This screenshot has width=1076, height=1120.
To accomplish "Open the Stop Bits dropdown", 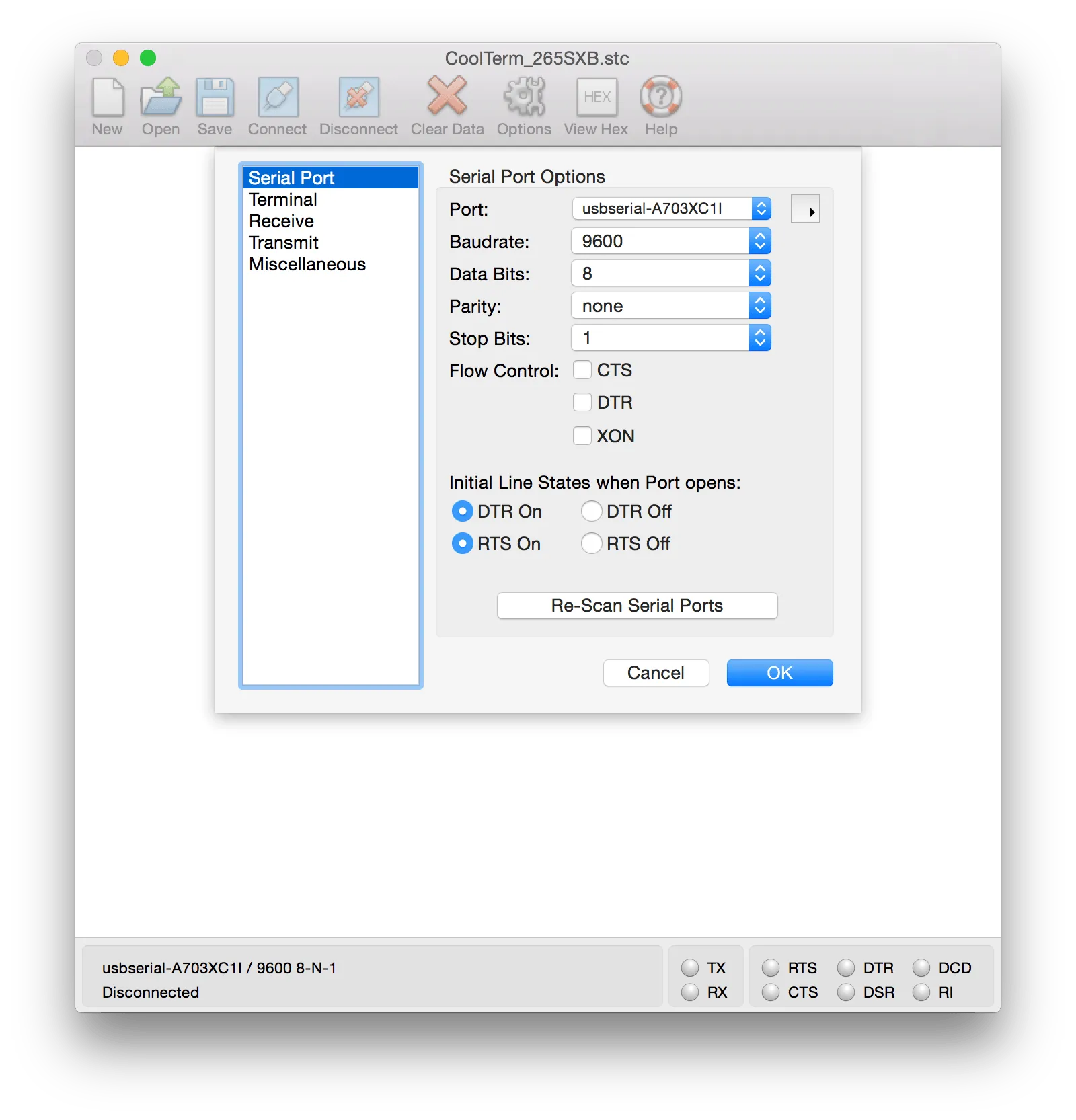I will click(671, 337).
